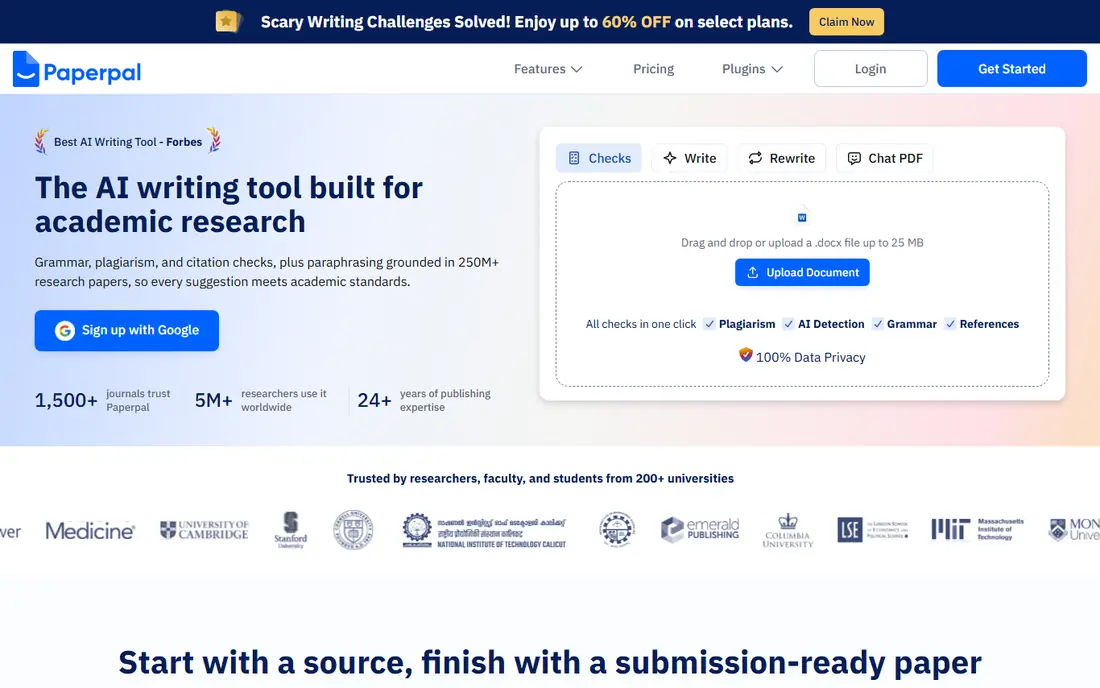Click the LSE logo
The height and width of the screenshot is (688, 1100).
tap(872, 530)
